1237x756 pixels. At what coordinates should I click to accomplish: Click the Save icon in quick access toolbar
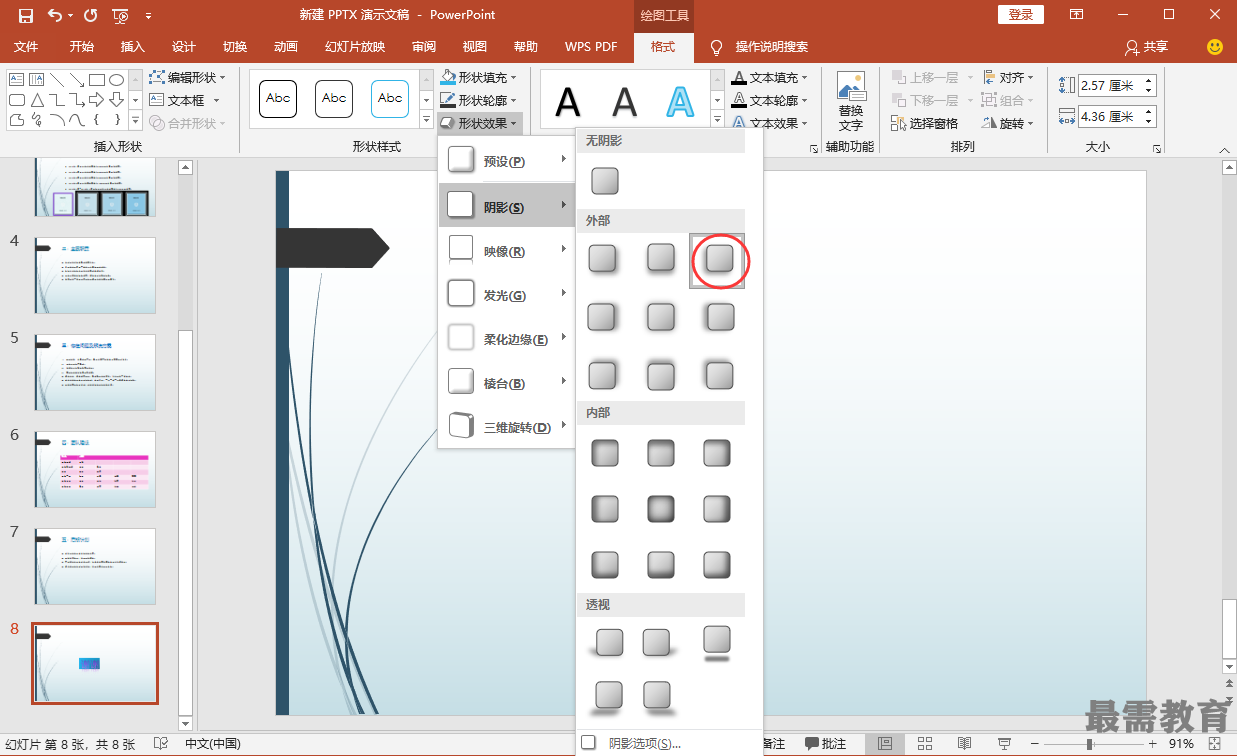click(25, 15)
